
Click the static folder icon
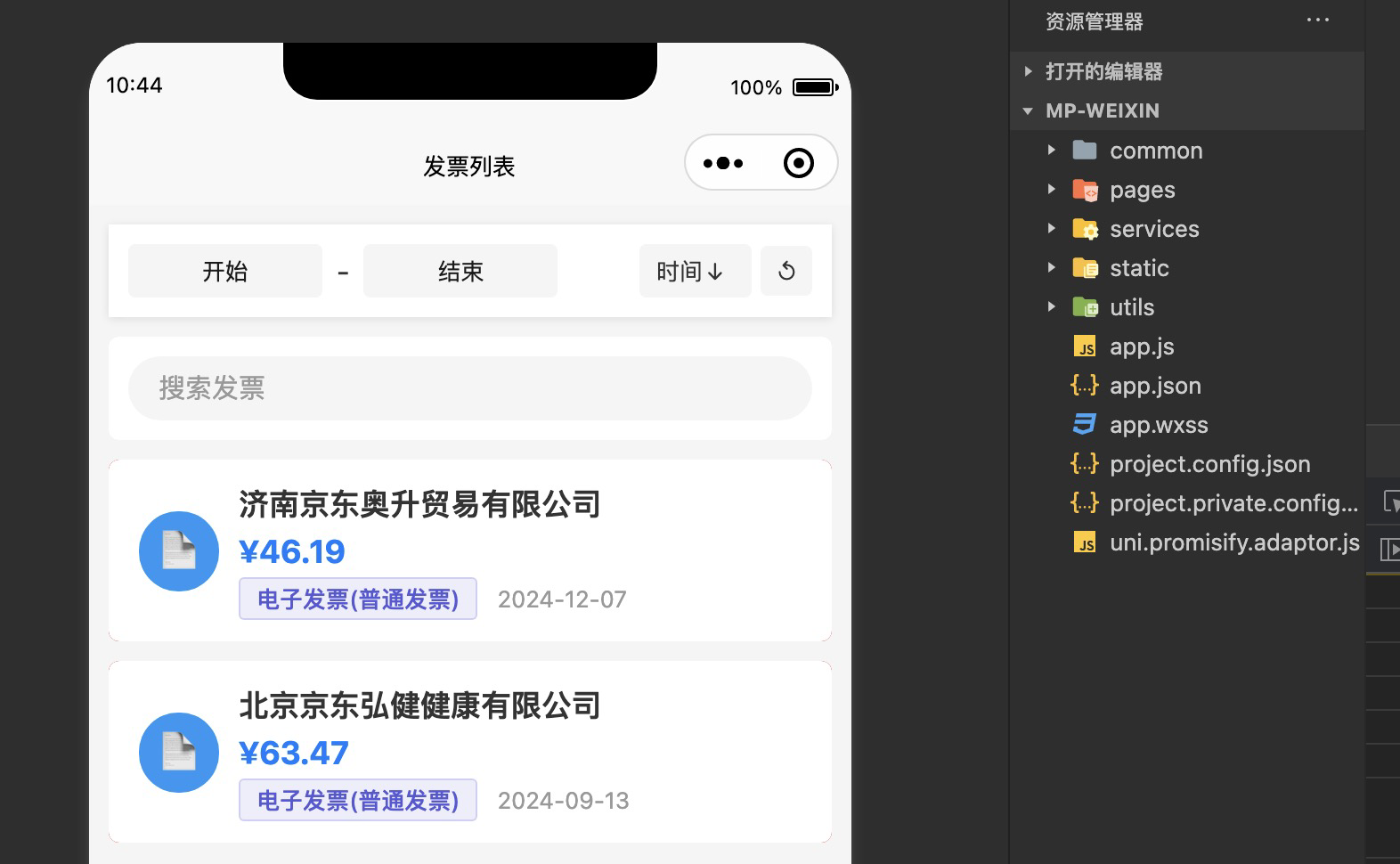[x=1085, y=267]
